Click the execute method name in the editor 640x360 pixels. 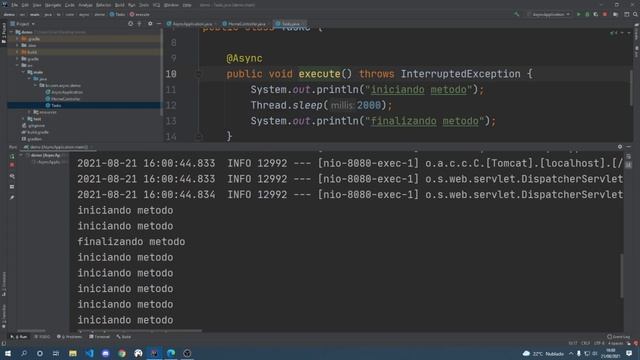pyautogui.click(x=320, y=74)
